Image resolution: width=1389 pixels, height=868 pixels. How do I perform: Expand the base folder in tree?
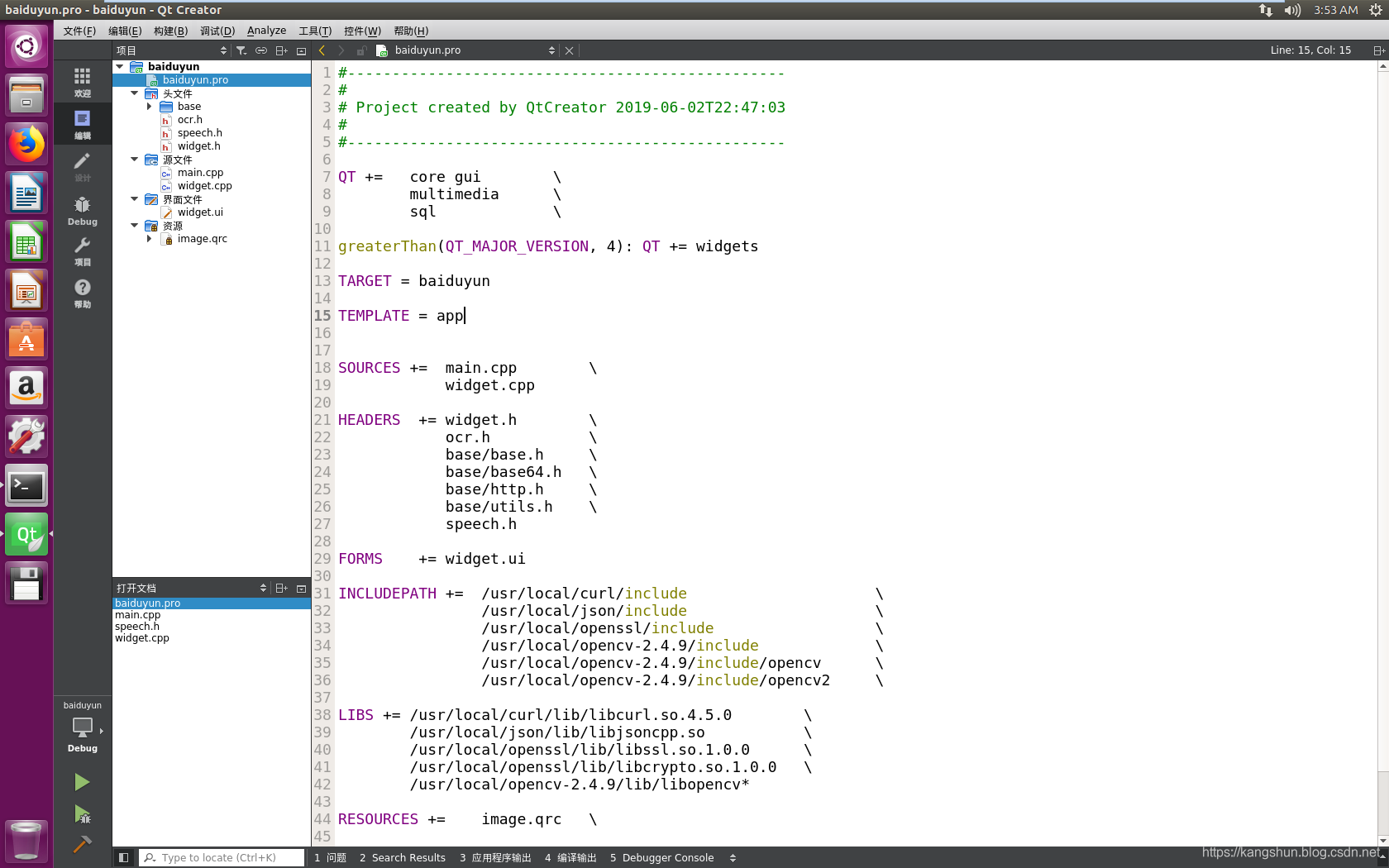[x=150, y=107]
